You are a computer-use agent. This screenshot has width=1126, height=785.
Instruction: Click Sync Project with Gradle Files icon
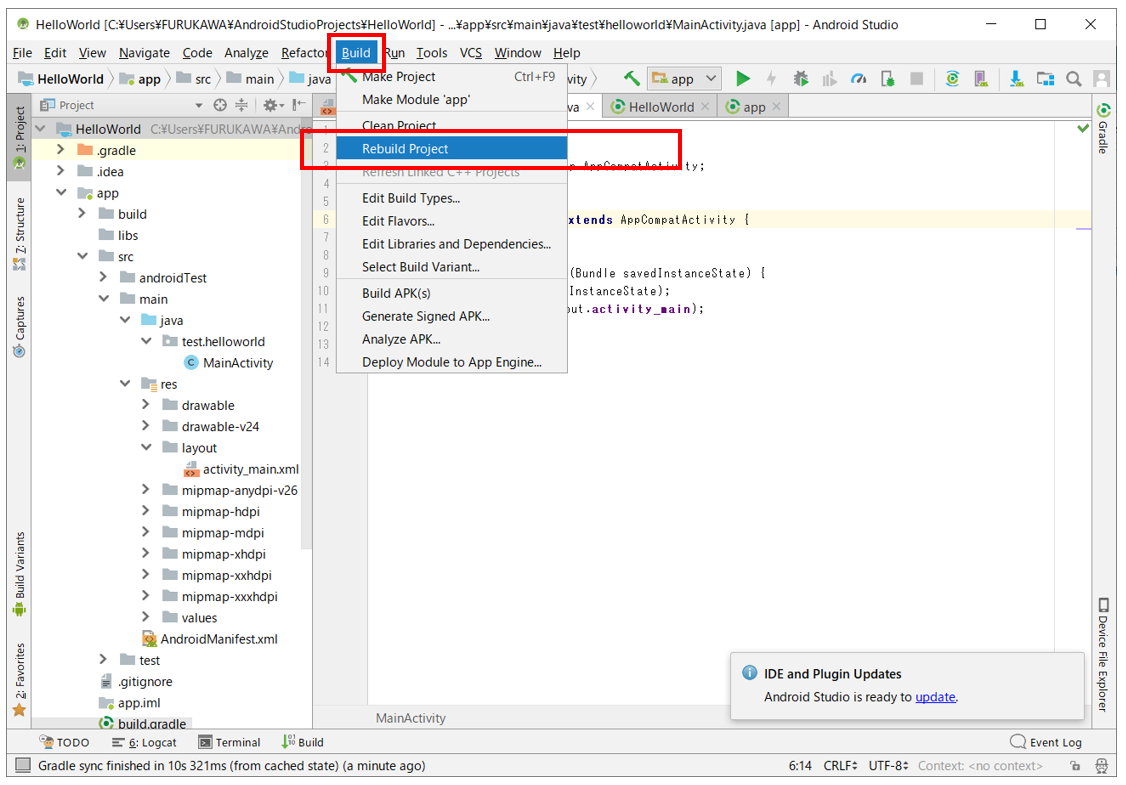tap(952, 78)
